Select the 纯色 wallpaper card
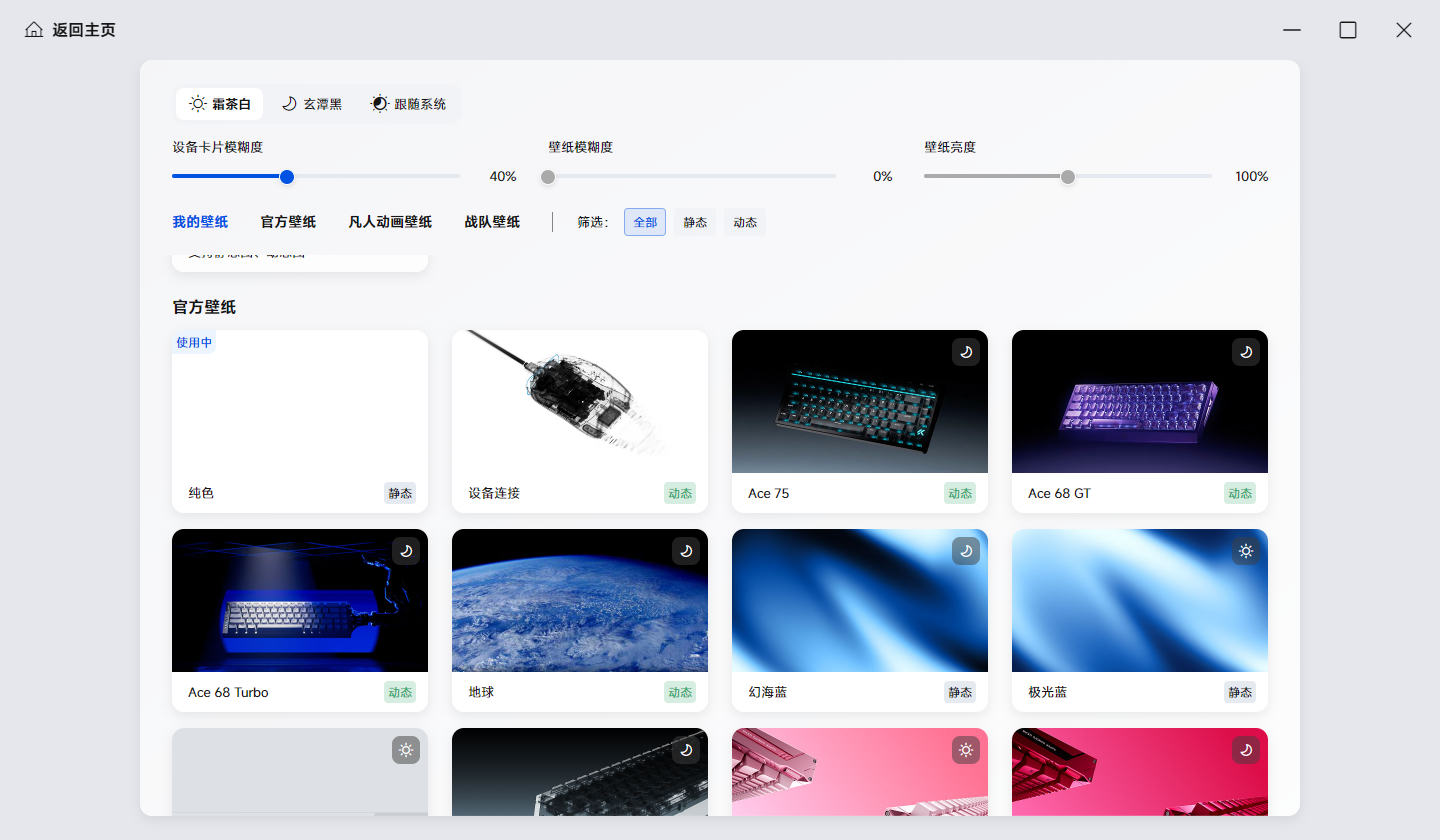The width and height of the screenshot is (1440, 840). click(x=300, y=421)
